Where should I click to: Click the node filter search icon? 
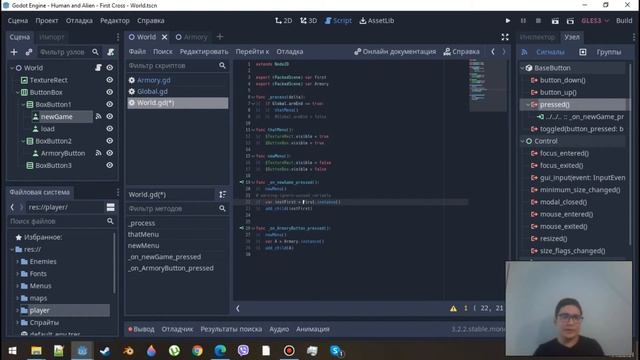(95, 52)
